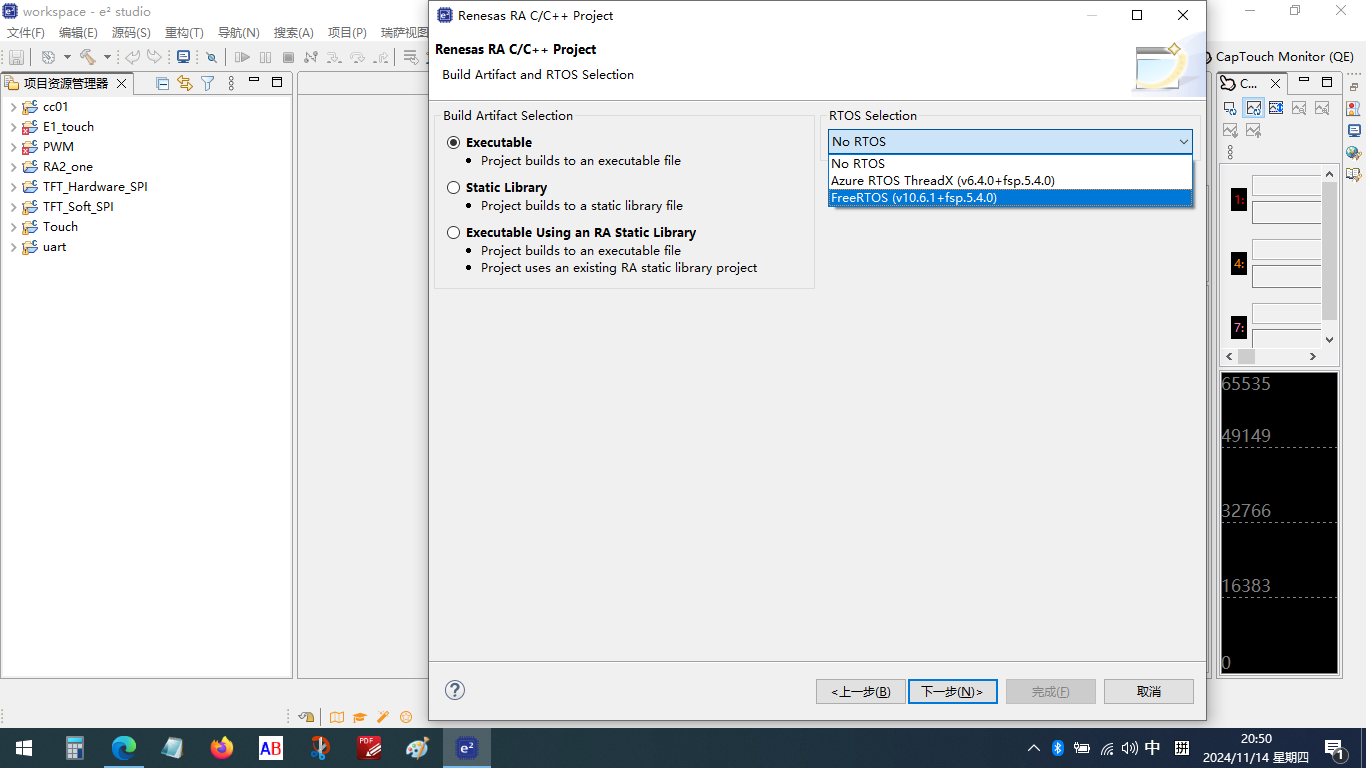Click the Terminate stop toolbar icon
Image resolution: width=1366 pixels, height=768 pixels.
[x=288, y=58]
